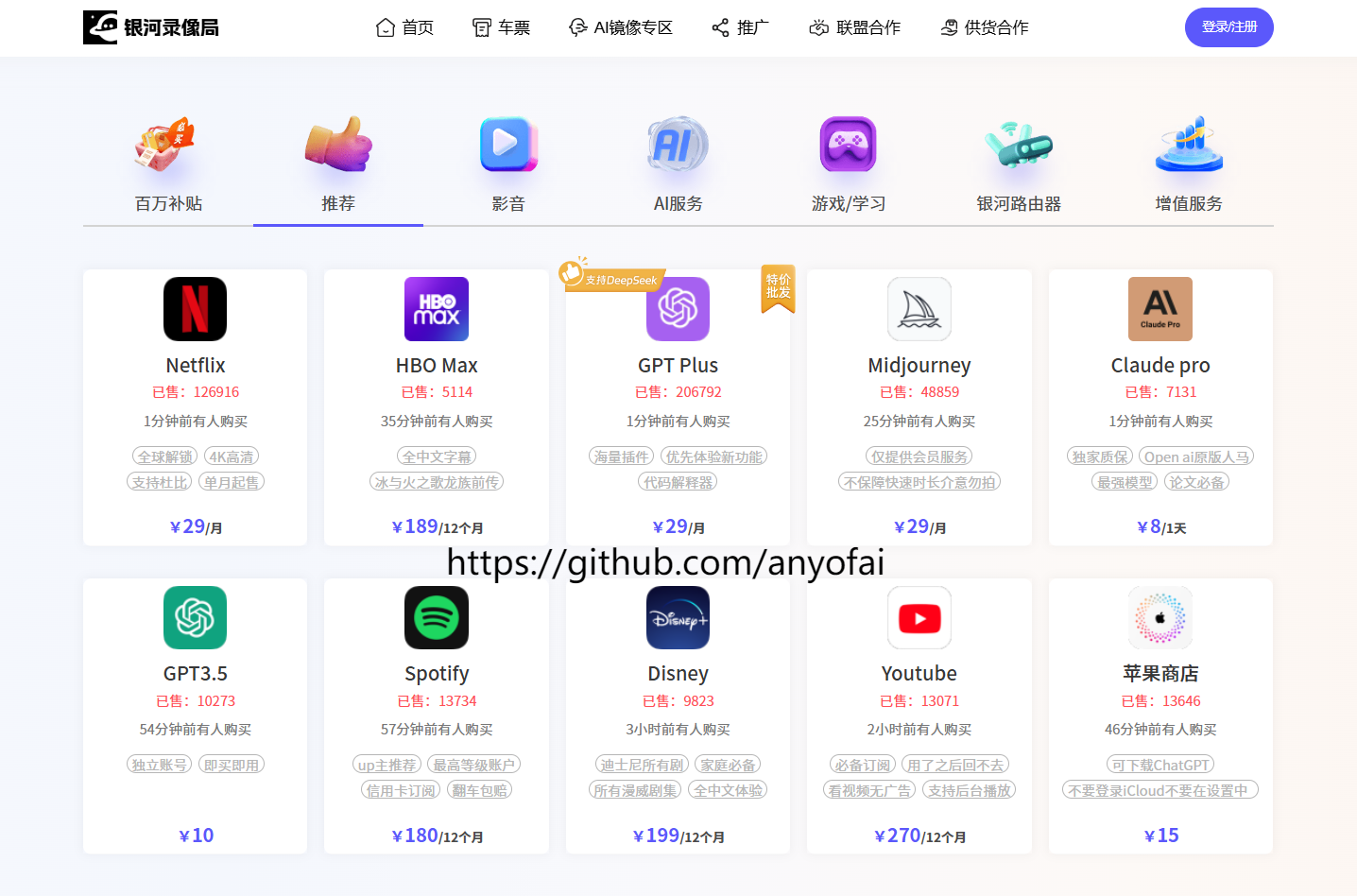Screen dimensions: 1357x896
Task: Open the Midjourney sailboat icon
Action: click(x=919, y=309)
